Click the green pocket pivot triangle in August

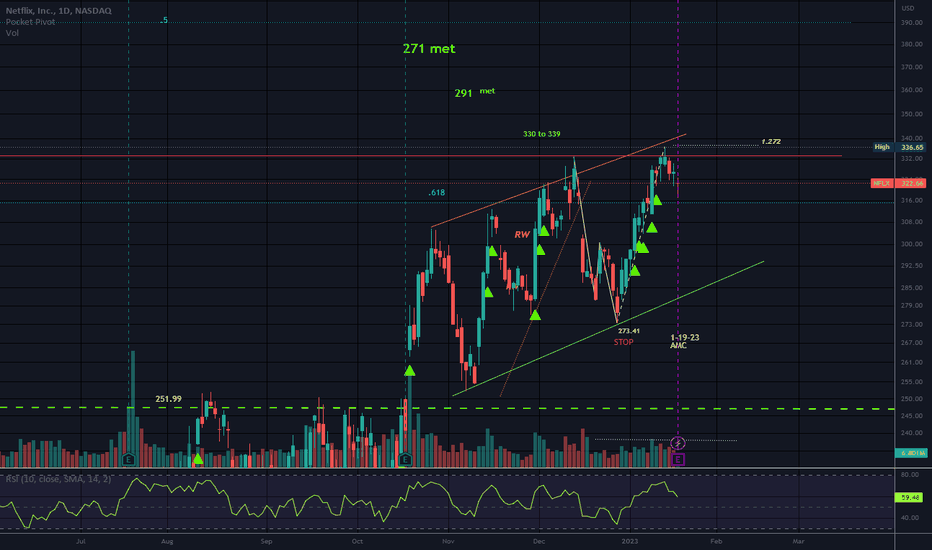tap(198, 459)
